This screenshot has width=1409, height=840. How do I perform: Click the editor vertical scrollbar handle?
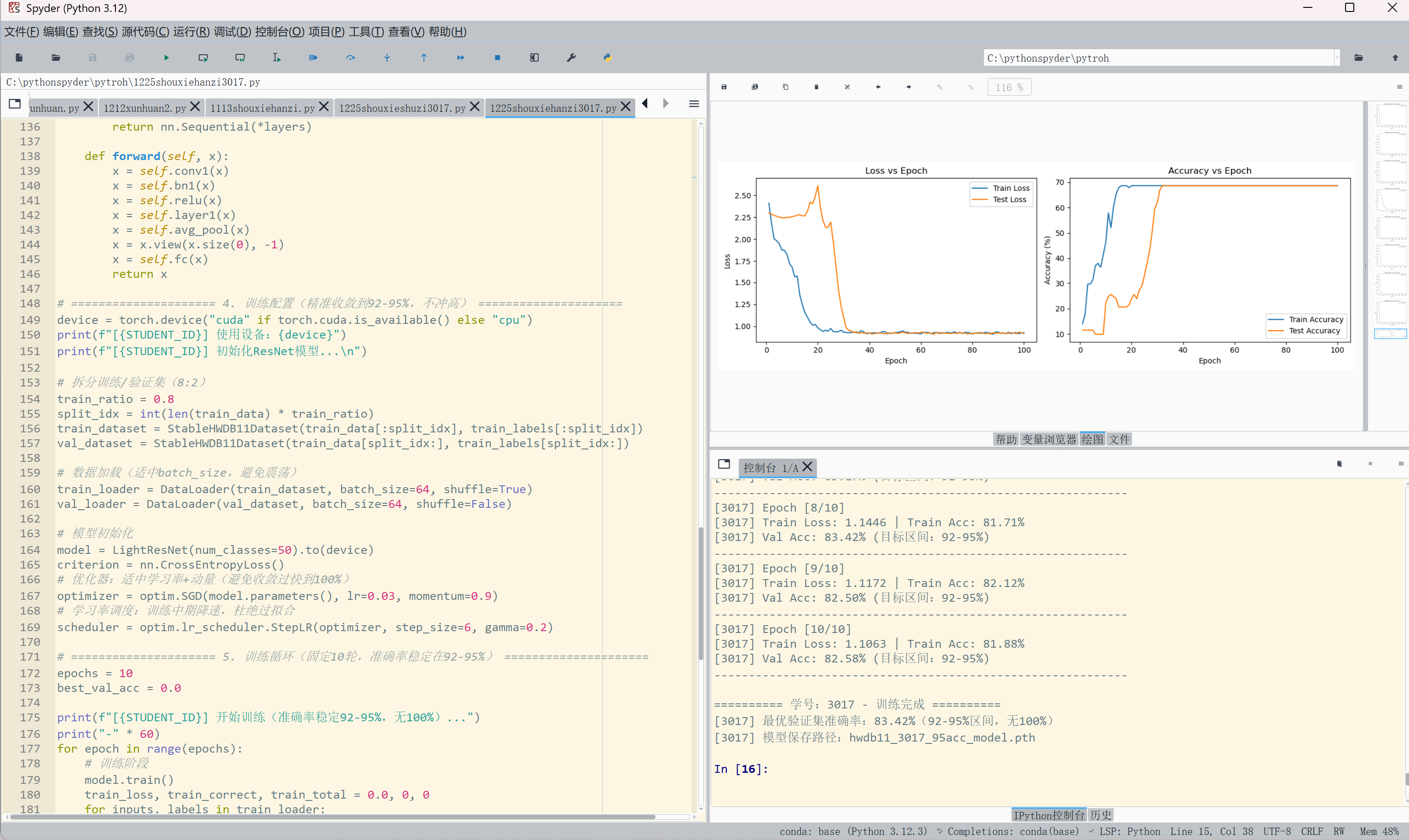[701, 594]
